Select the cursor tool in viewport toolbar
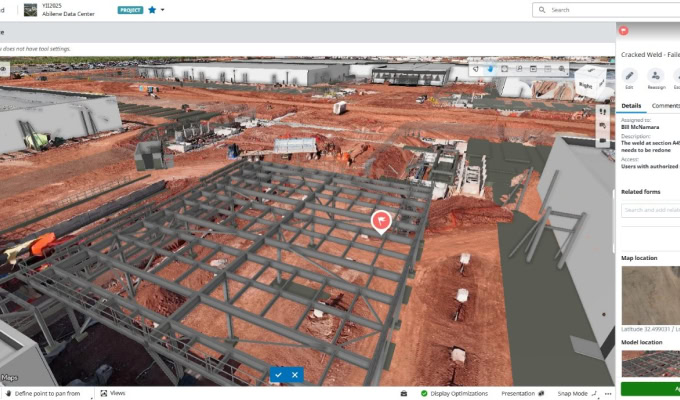This screenshot has width=680, height=400. [476, 69]
